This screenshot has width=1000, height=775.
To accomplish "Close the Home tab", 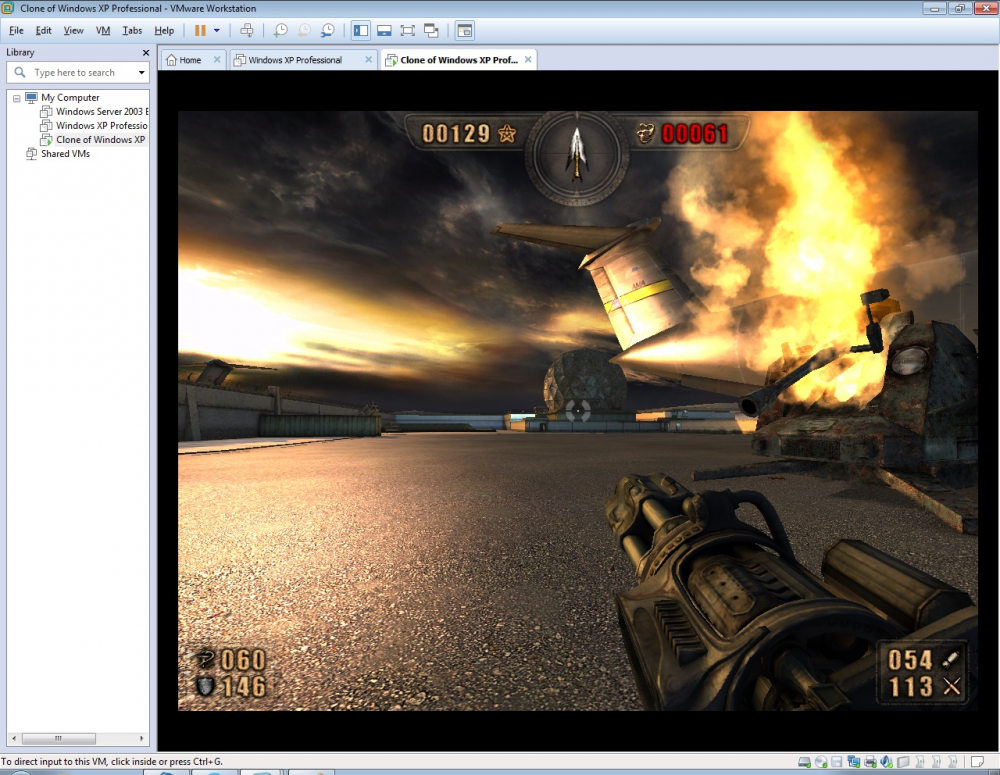I will pyautogui.click(x=217, y=60).
